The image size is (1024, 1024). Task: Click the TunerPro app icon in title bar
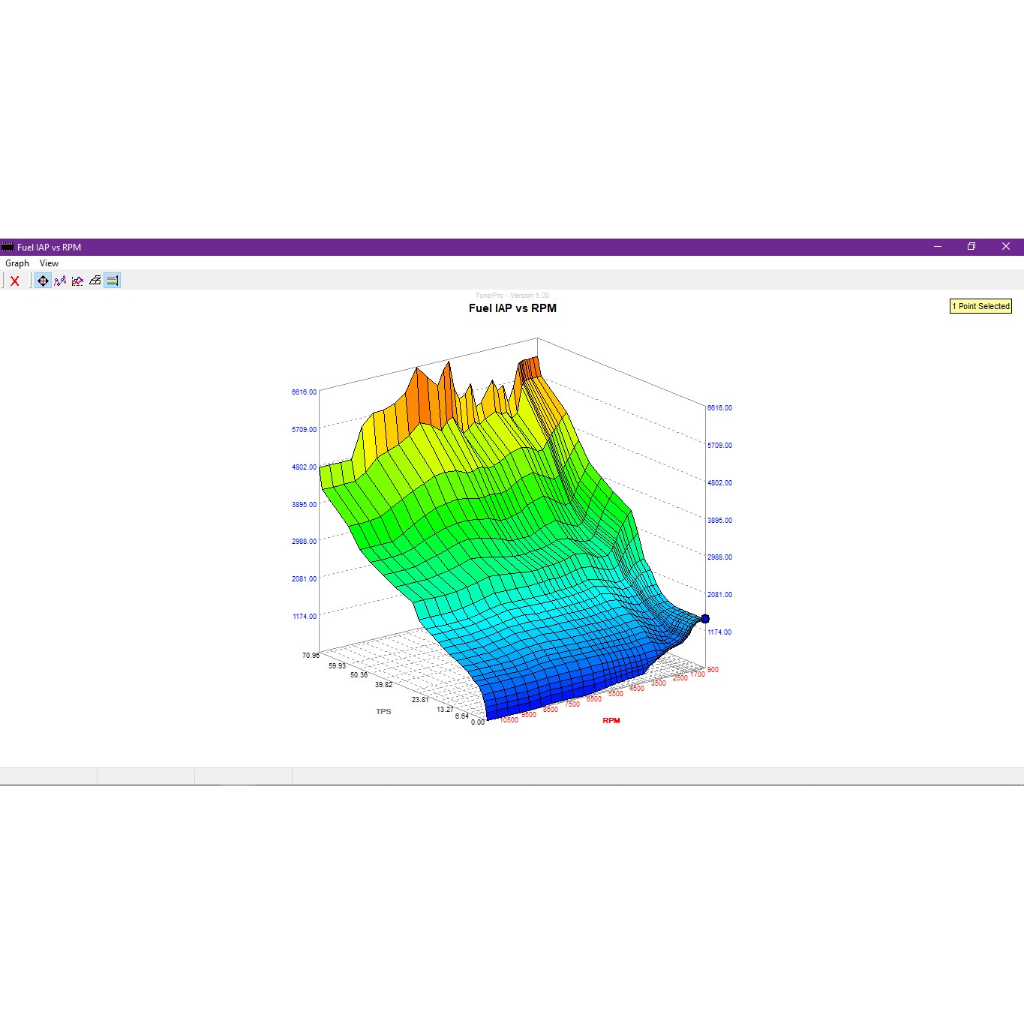point(7,247)
